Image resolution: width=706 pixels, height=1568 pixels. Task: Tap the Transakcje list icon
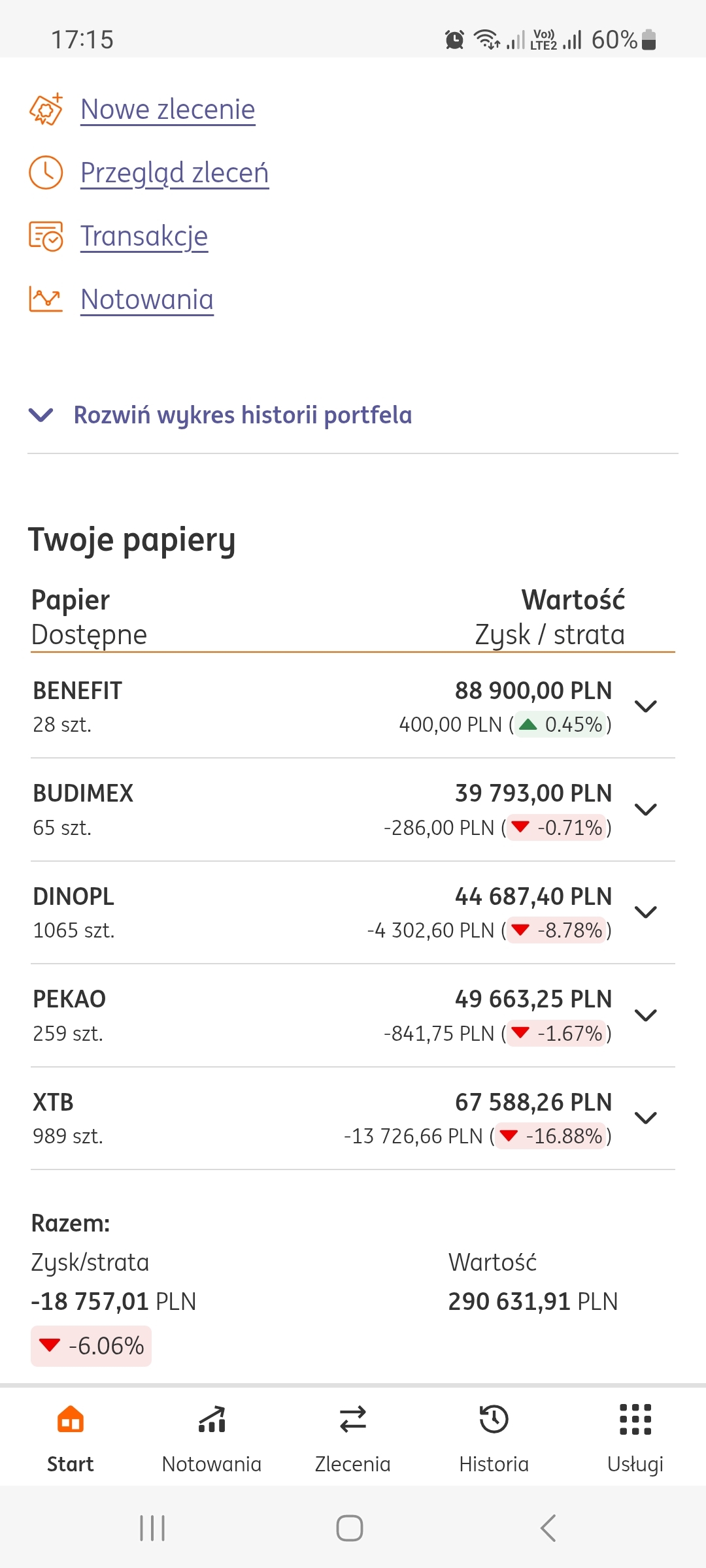(46, 236)
